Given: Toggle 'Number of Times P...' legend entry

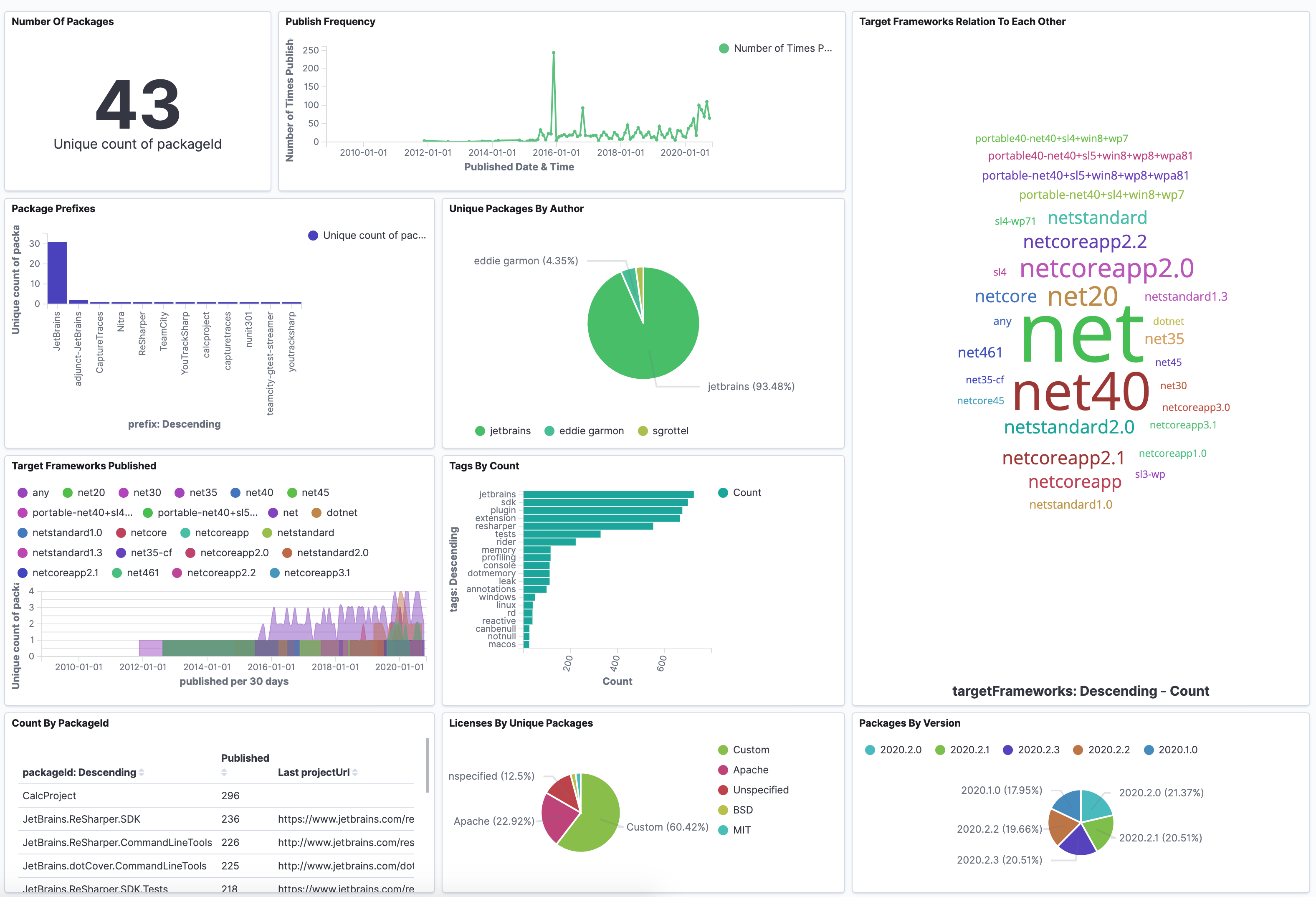Looking at the screenshot, I should [x=775, y=49].
